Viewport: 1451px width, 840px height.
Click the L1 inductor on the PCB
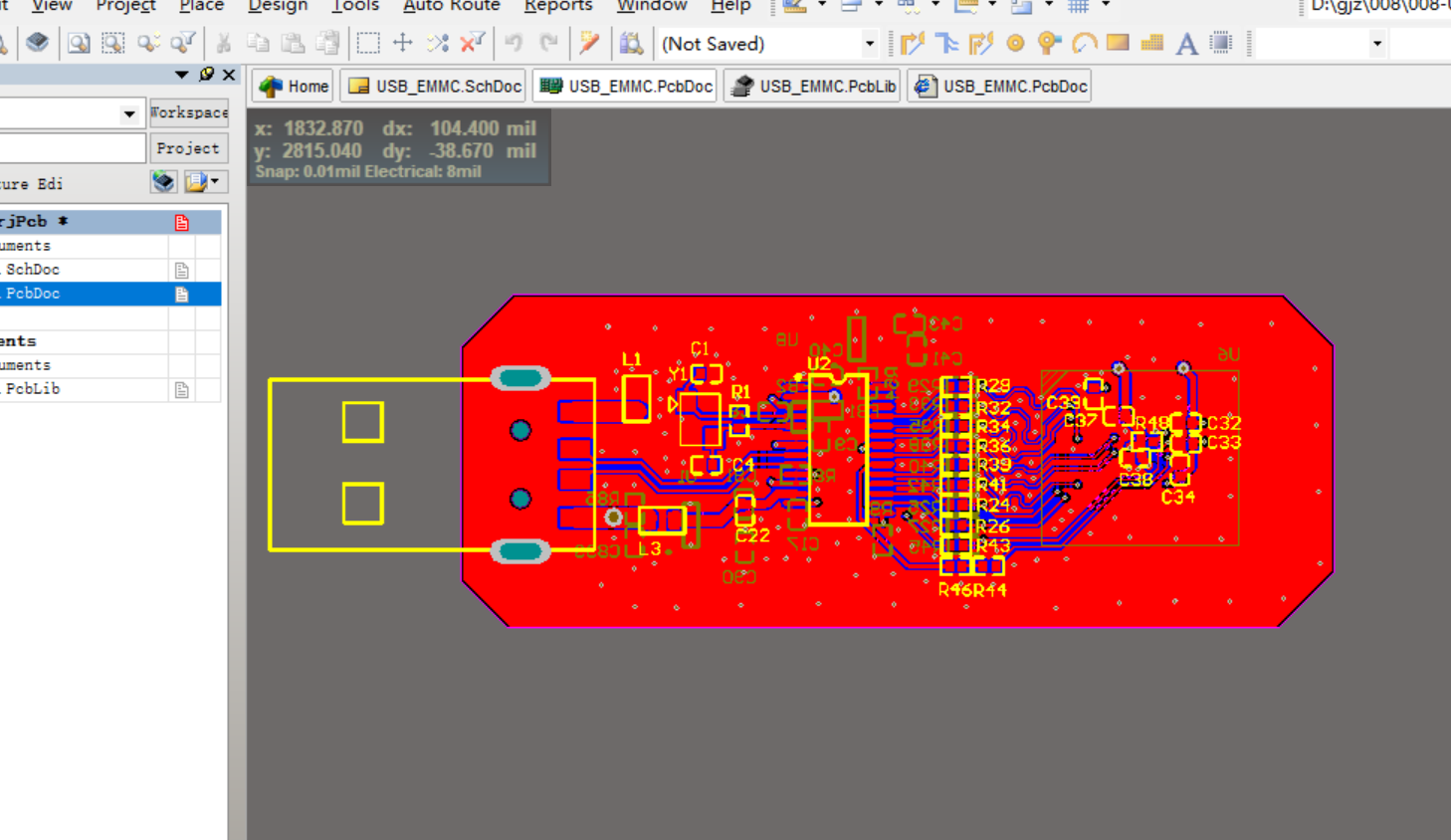636,397
